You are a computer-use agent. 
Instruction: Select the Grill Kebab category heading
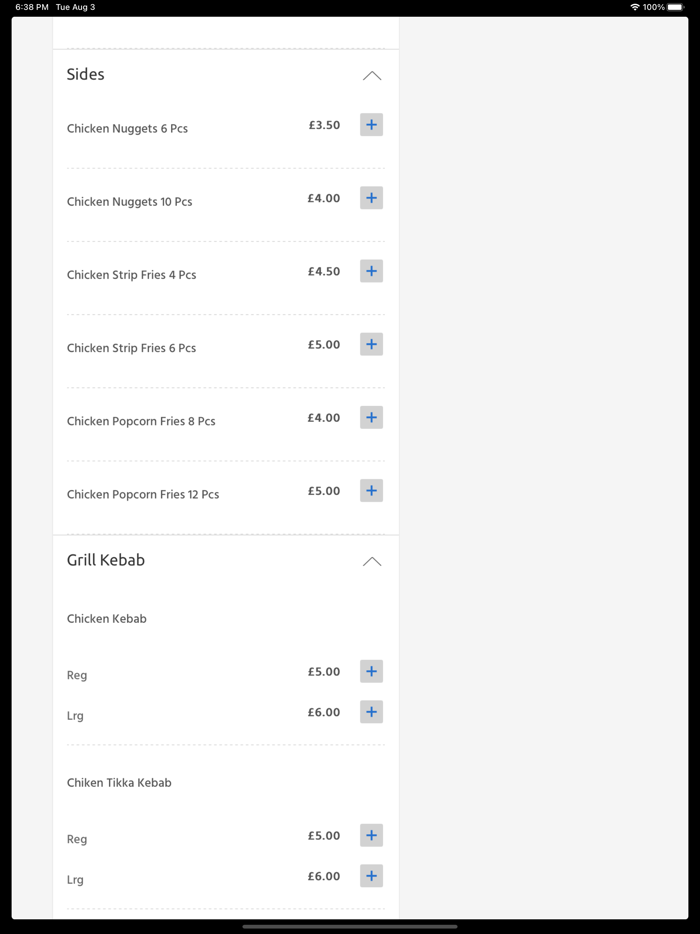[x=106, y=560]
